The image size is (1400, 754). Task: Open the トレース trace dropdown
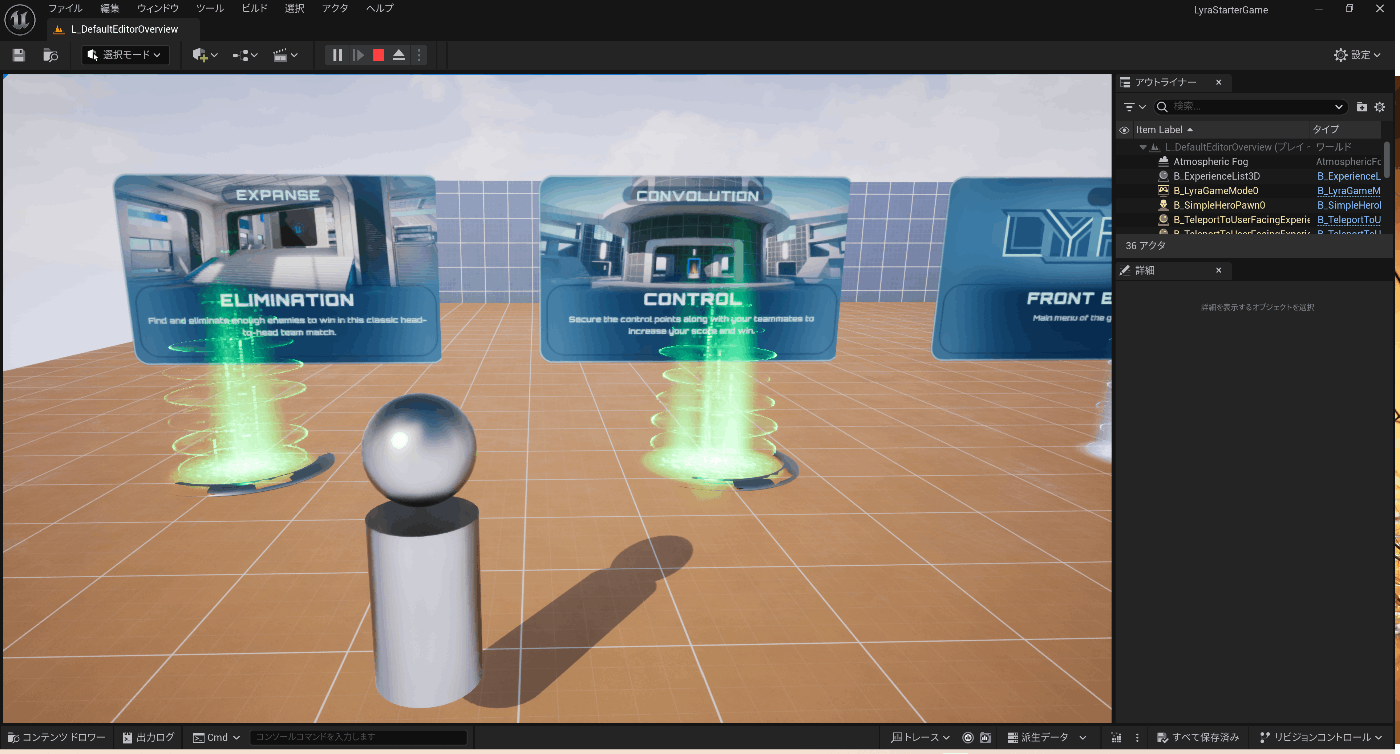[x=921, y=737]
